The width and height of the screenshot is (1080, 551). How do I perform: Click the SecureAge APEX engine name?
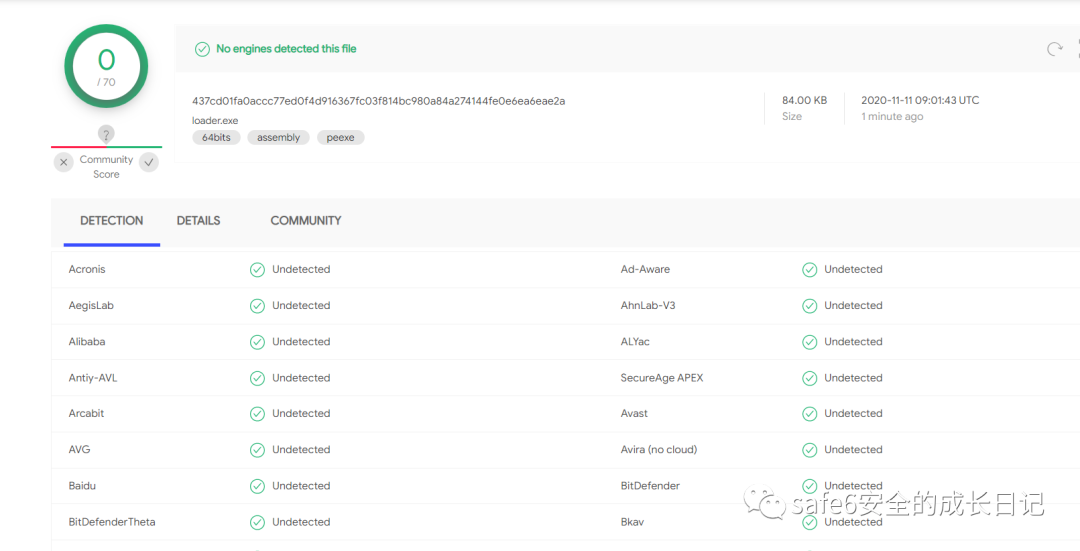pos(662,378)
